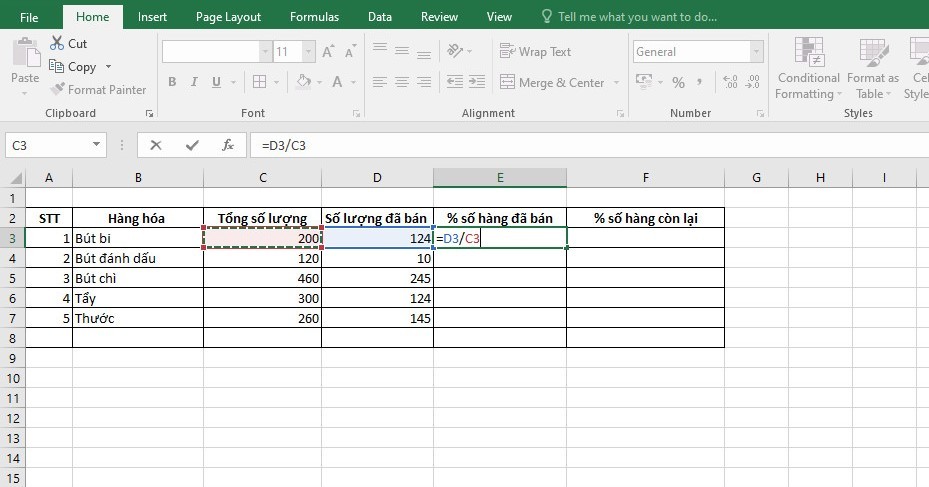
Task: Click the Fill Color bucket swatch
Action: click(301, 83)
